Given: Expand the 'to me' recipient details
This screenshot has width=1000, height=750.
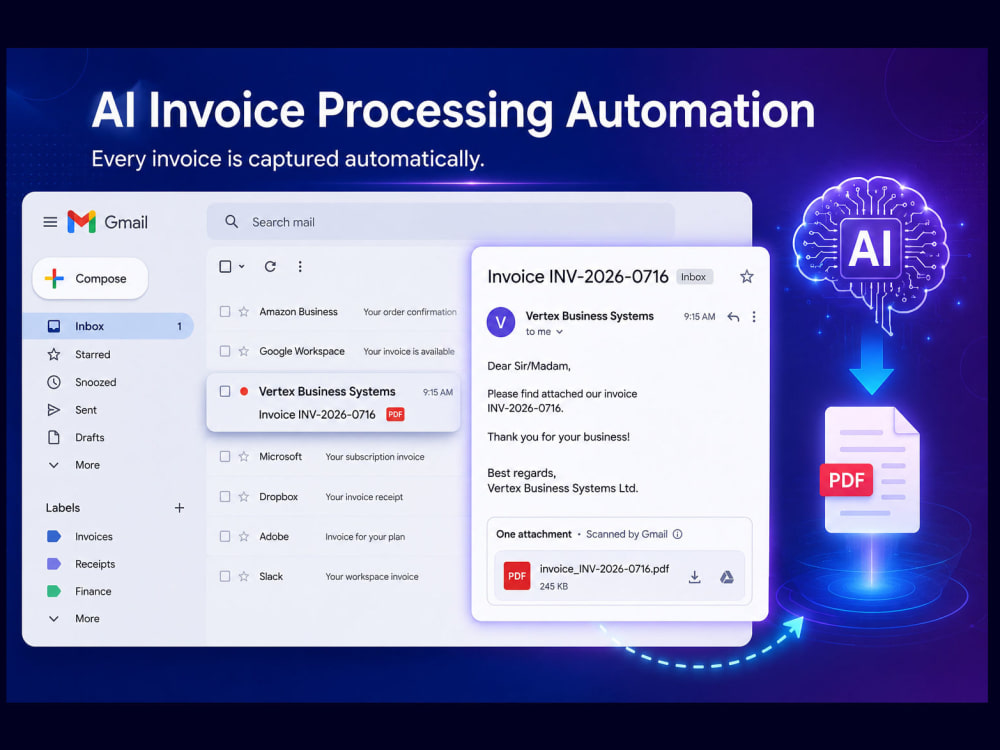Looking at the screenshot, I should click(x=544, y=332).
